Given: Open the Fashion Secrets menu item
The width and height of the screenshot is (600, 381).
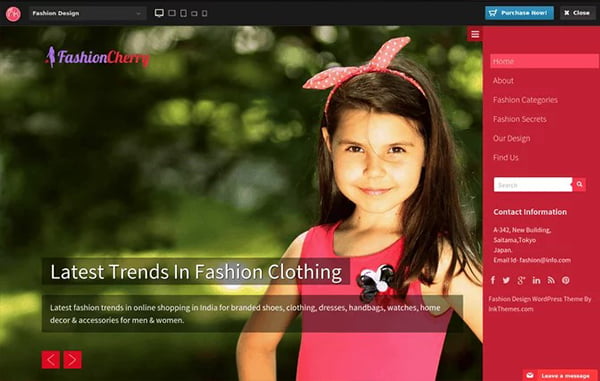Looking at the screenshot, I should tap(520, 119).
